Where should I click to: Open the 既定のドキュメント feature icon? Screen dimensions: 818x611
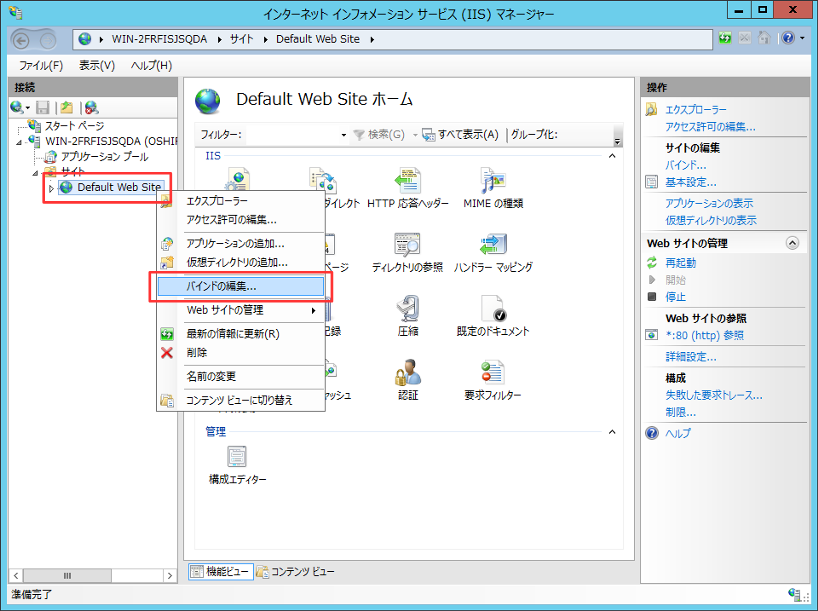(493, 316)
